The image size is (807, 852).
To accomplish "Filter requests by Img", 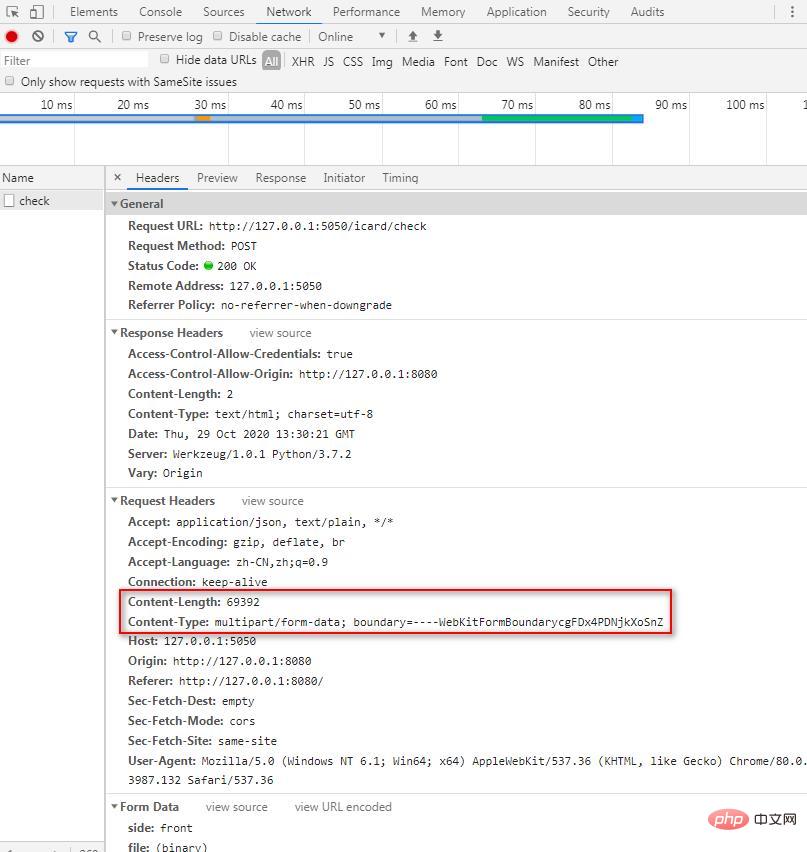I will click(382, 61).
